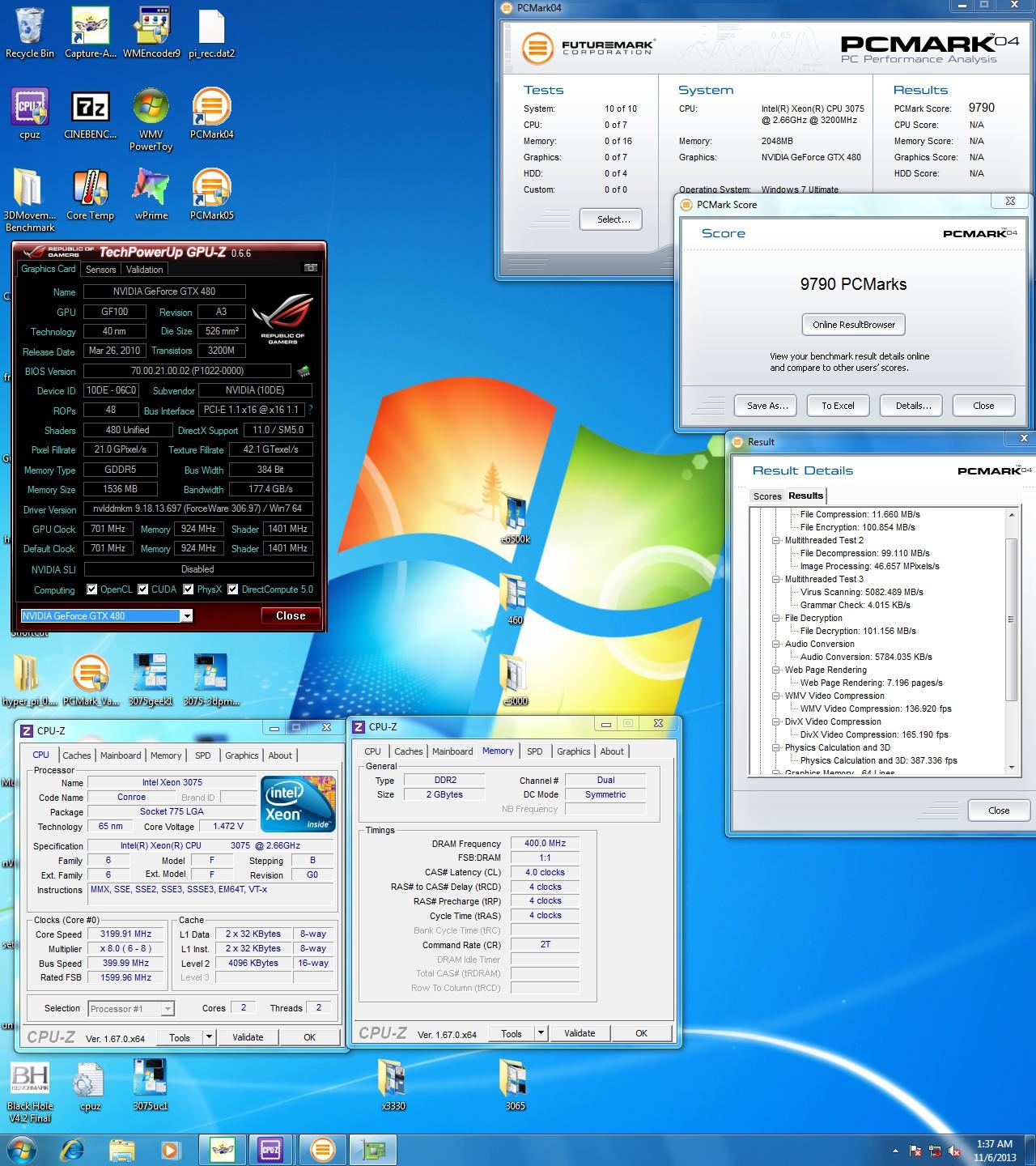Click Save As button in PCMark Score

[x=766, y=406]
